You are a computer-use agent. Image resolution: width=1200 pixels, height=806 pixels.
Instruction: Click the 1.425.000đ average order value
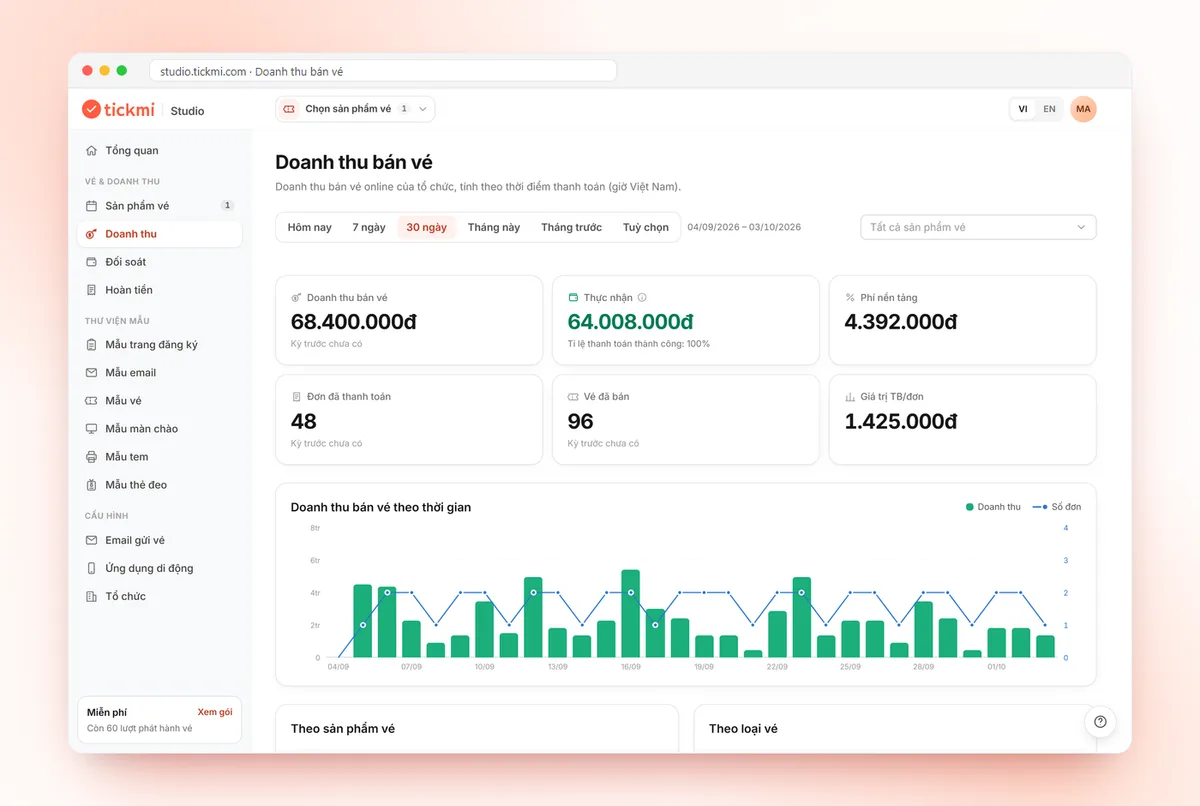click(x=901, y=421)
